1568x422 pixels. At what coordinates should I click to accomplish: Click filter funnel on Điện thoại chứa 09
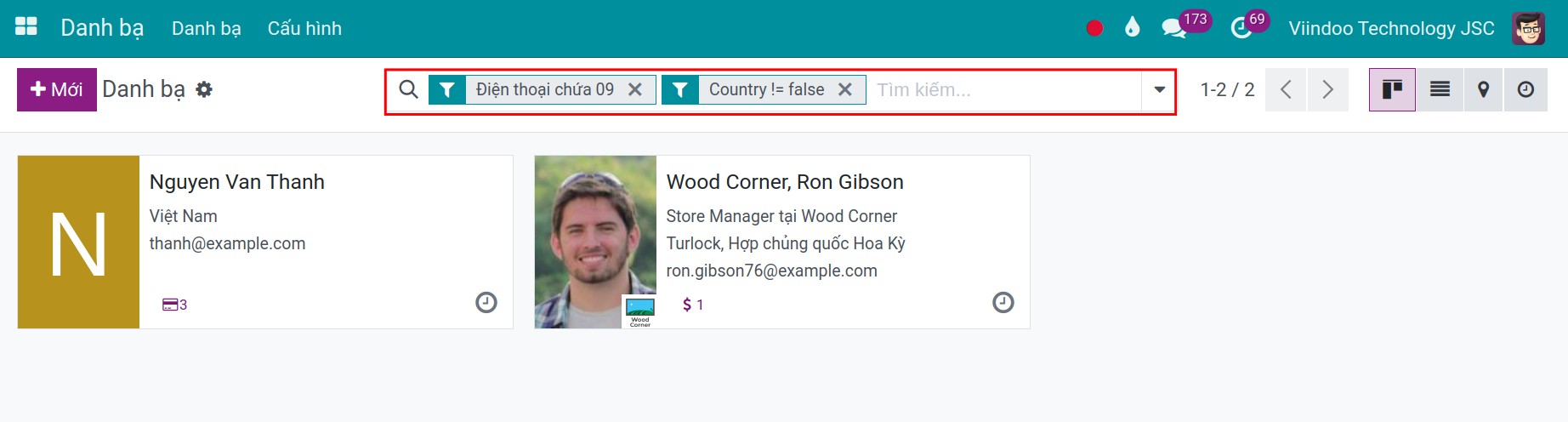447,89
